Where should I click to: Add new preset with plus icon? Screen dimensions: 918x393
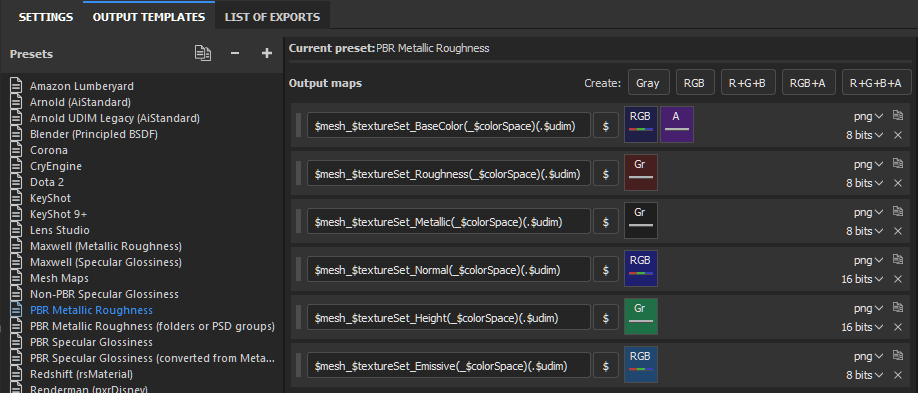click(266, 53)
